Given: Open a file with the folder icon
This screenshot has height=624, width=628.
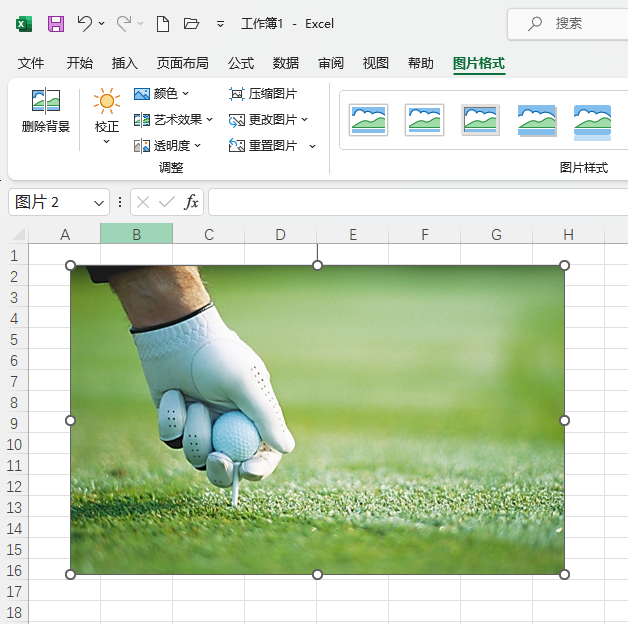Looking at the screenshot, I should coord(191,24).
